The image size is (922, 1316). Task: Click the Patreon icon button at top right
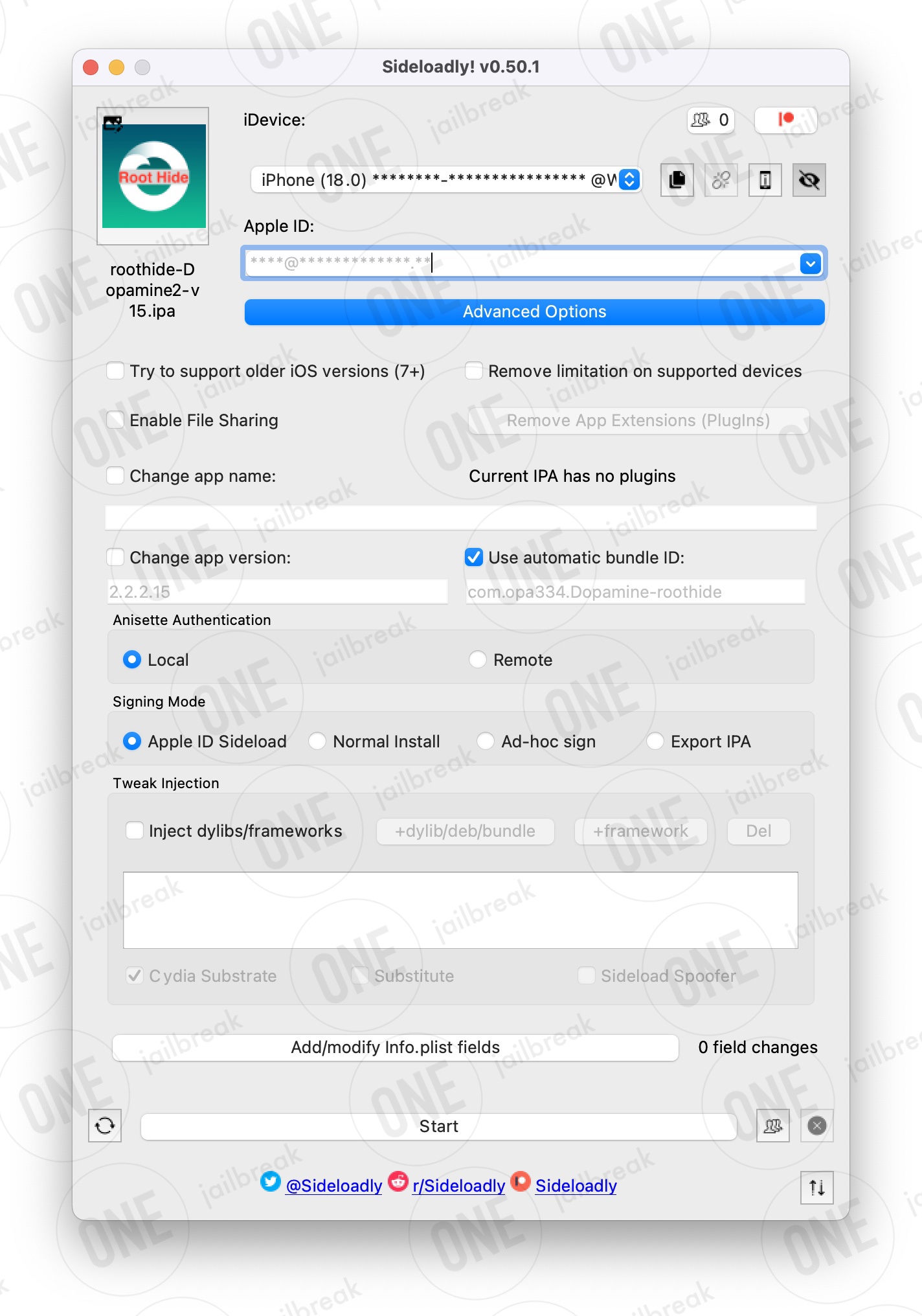coord(786,120)
